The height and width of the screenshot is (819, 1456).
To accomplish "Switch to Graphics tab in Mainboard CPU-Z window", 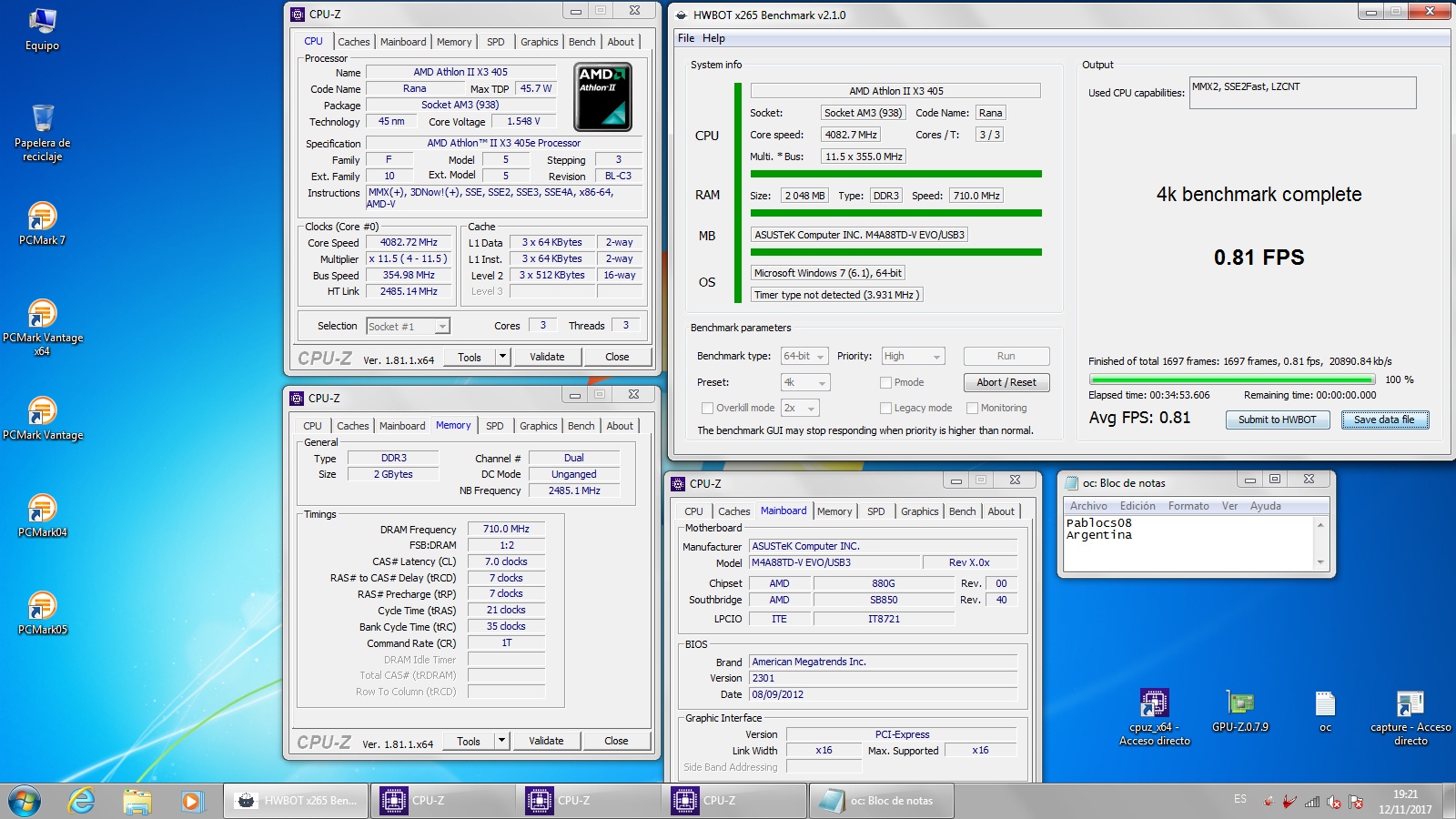I will (x=919, y=511).
